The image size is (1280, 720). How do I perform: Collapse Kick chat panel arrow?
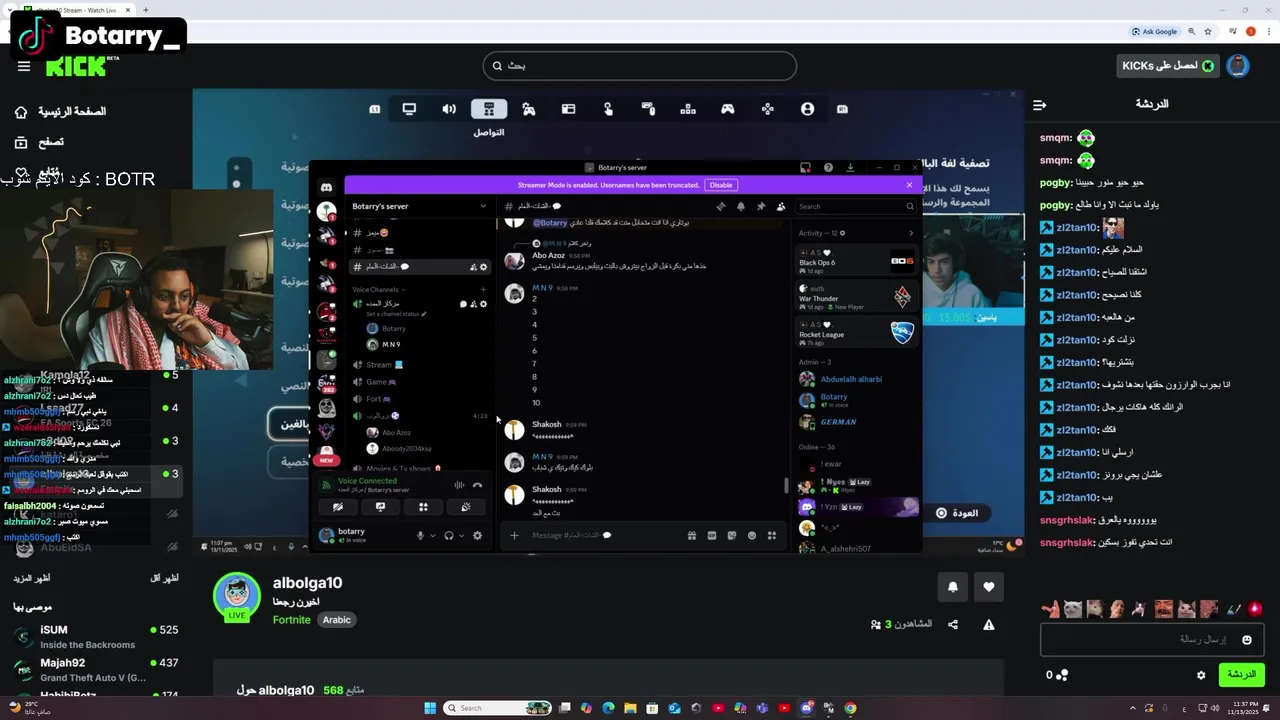pos(1039,104)
